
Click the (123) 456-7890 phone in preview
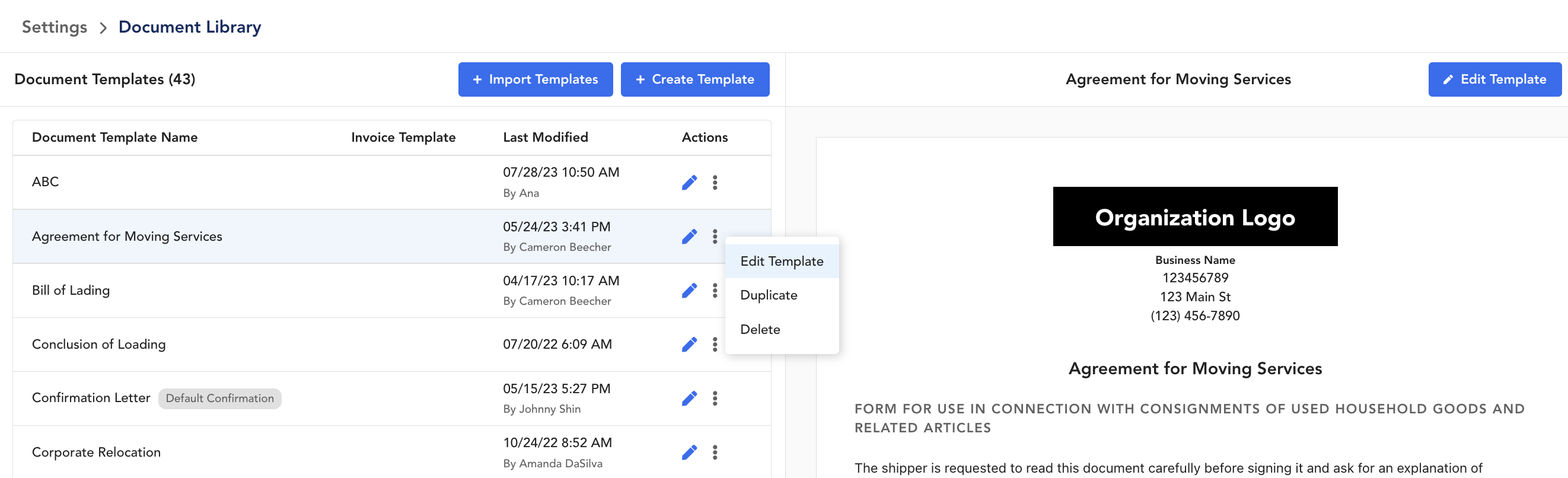coord(1195,316)
